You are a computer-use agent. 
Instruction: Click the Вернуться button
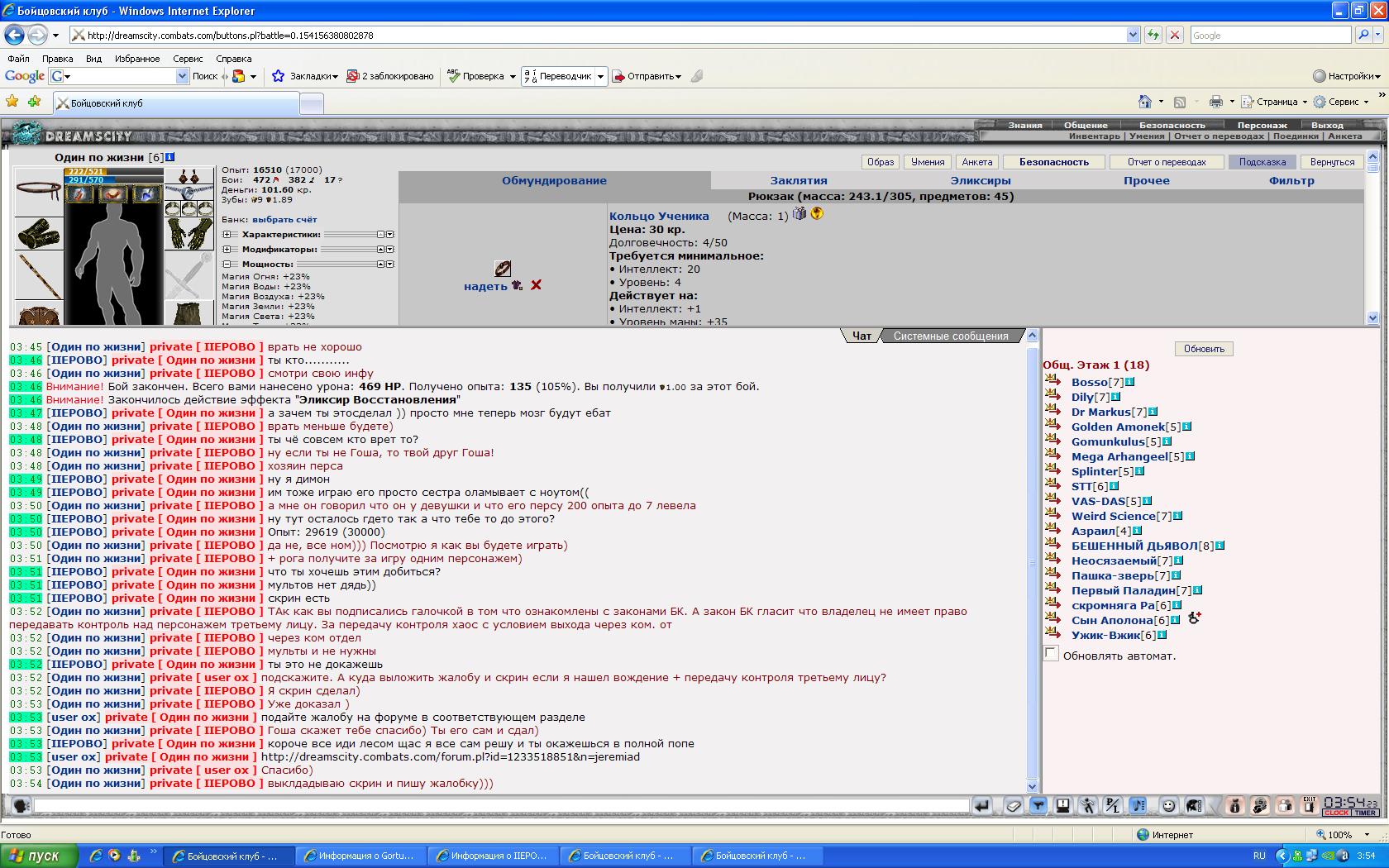tap(1332, 162)
